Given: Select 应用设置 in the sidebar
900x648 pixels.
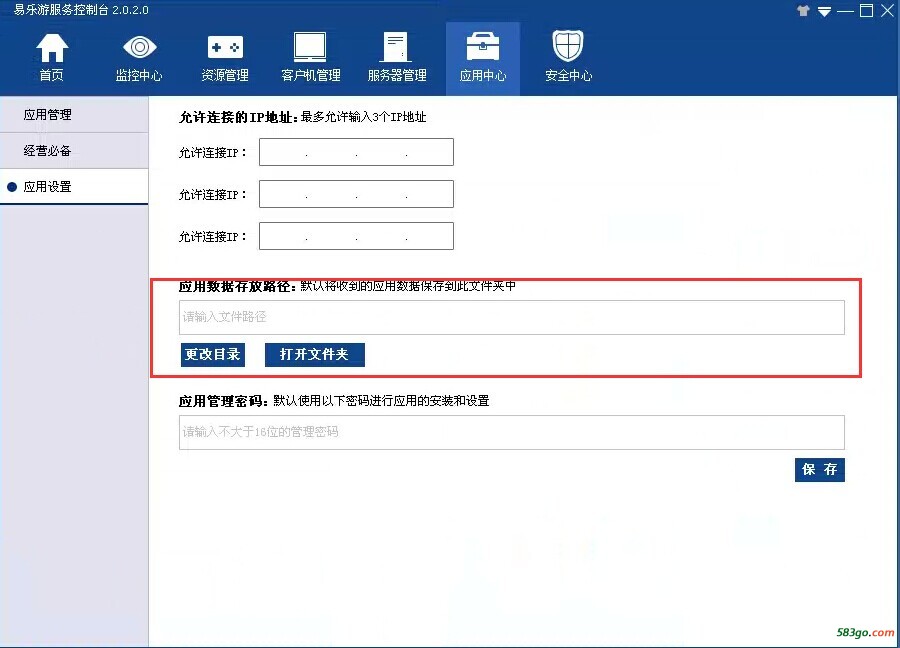Looking at the screenshot, I should [74, 187].
